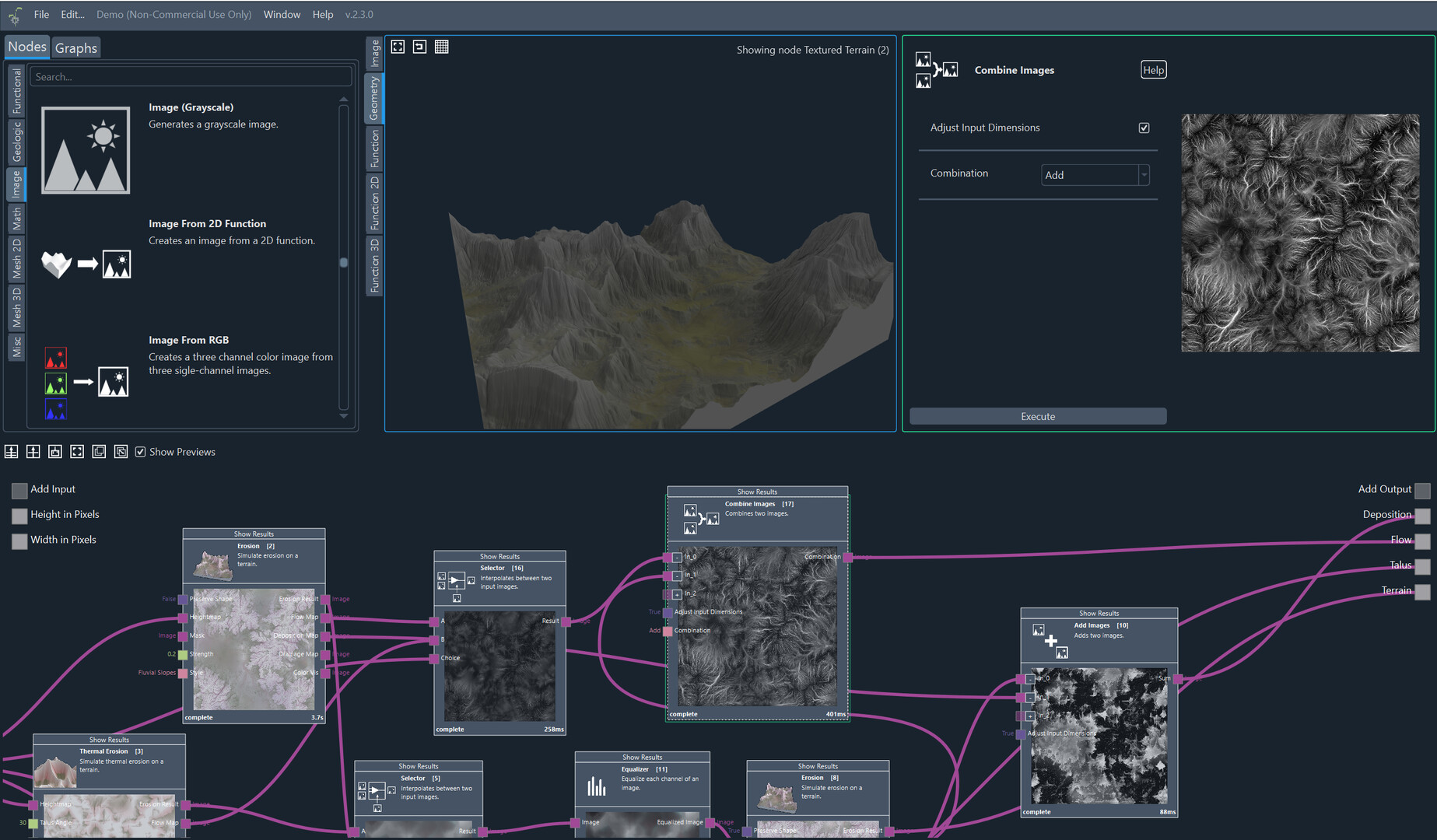The image size is (1437, 840).
Task: Click the grid icon in the viewport toolbar
Action: [441, 47]
